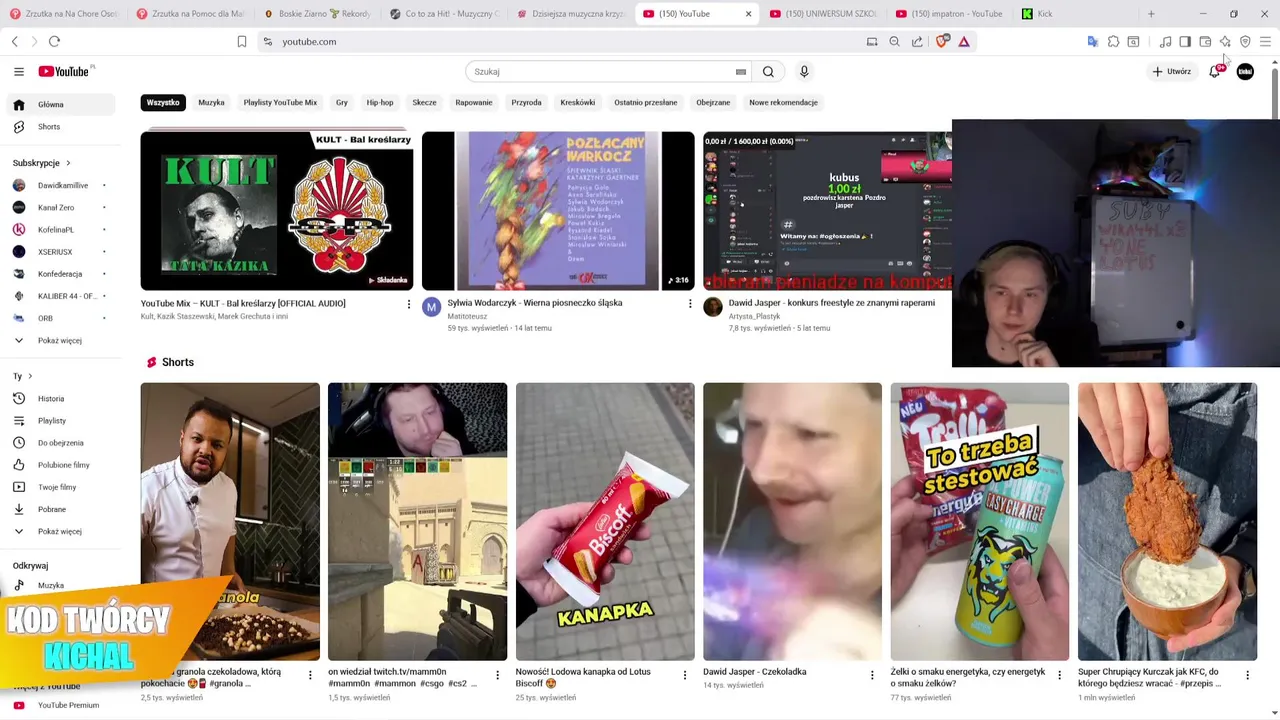The image size is (1280, 720).
Task: Open the Konfederacja subscription channel
Action: pyautogui.click(x=60, y=274)
